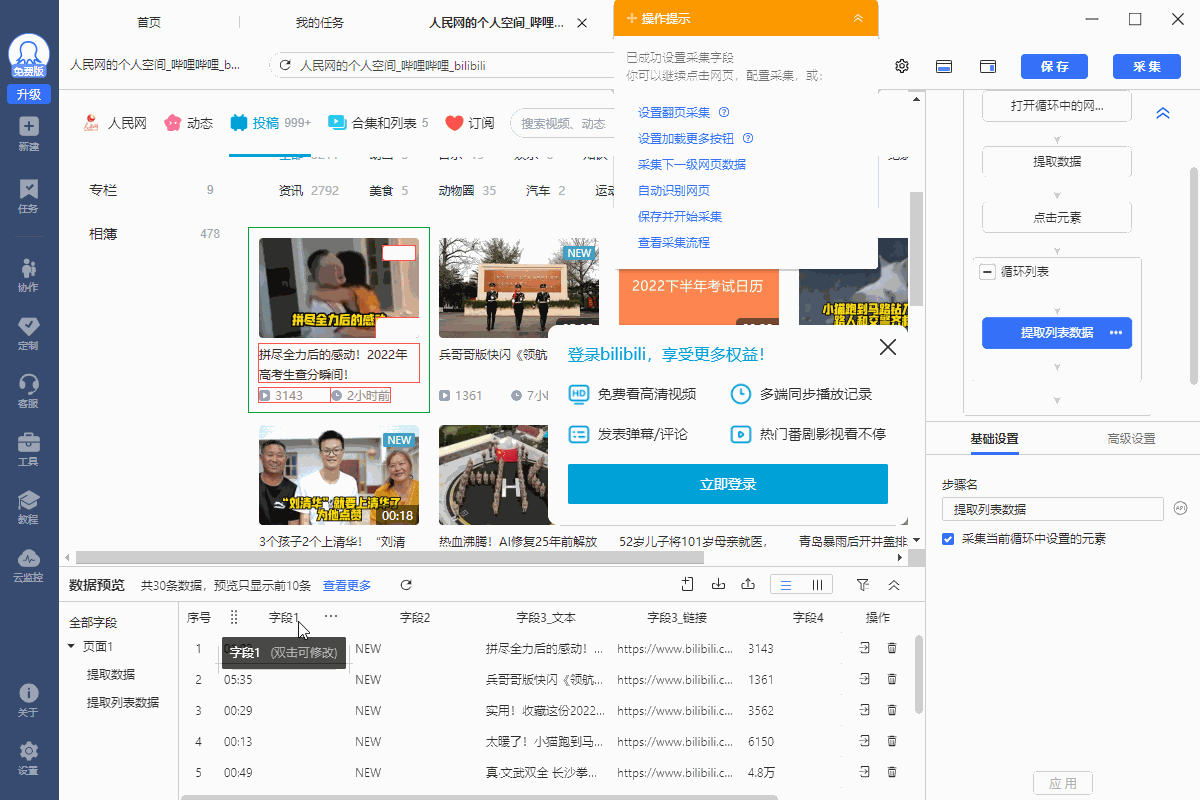
Task: Click the drag-handle dots before 字段1
Action: [x=234, y=617]
